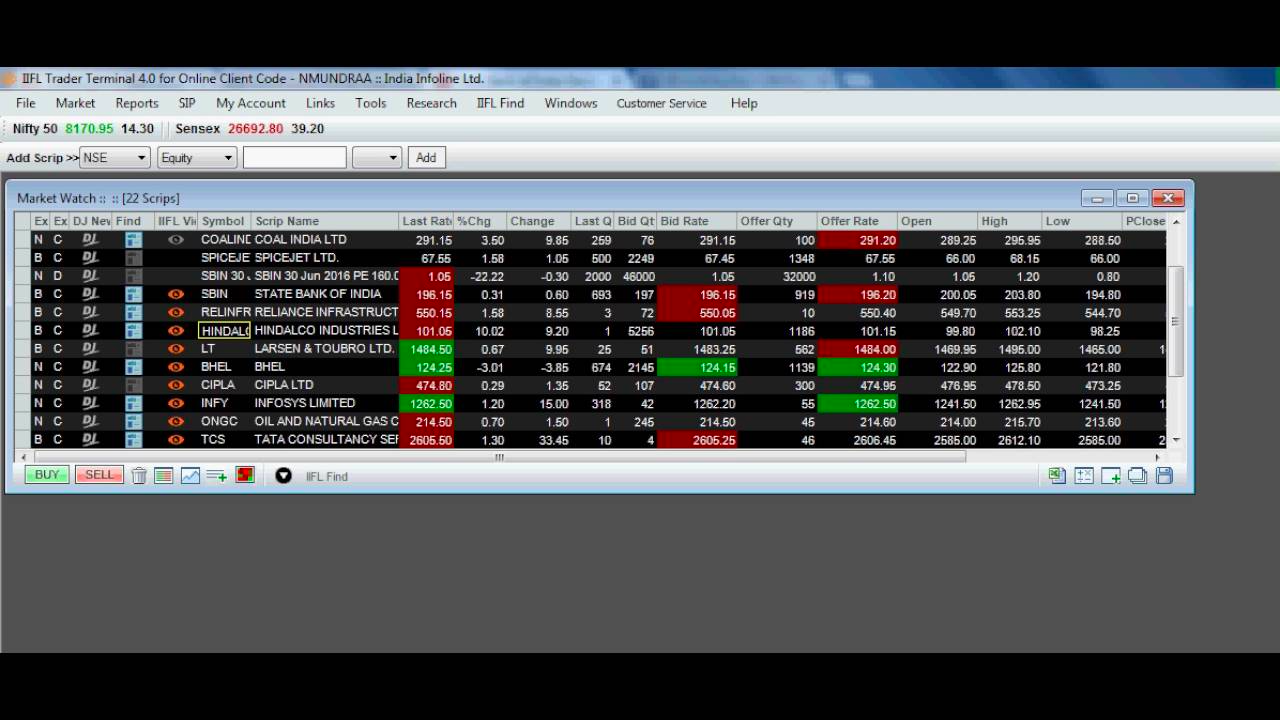This screenshot has height=720, width=1280.
Task: Click the DJ News icon in COAL INDIA row
Action: tap(90, 240)
